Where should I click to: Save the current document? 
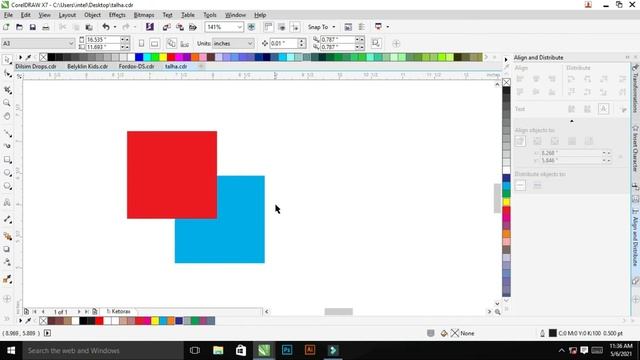pos(33,27)
